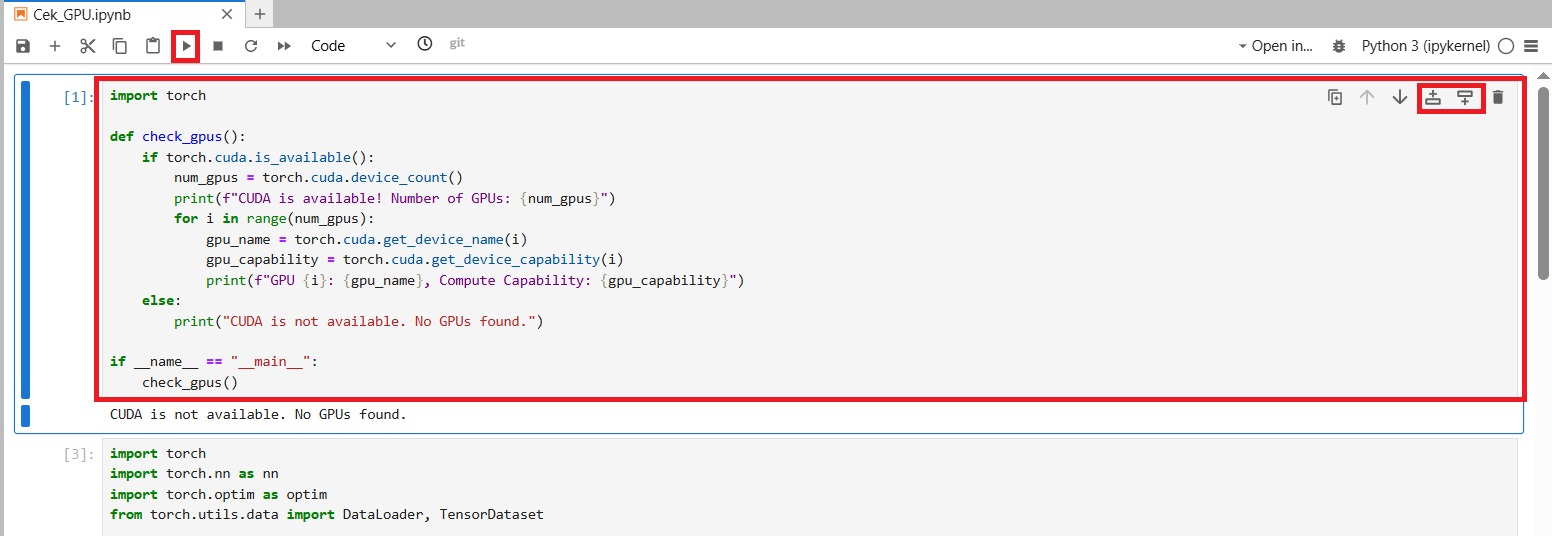Place cursor on the 'import torch' line in cell 1
Image resolution: width=1553 pixels, height=539 pixels.
click(x=158, y=96)
